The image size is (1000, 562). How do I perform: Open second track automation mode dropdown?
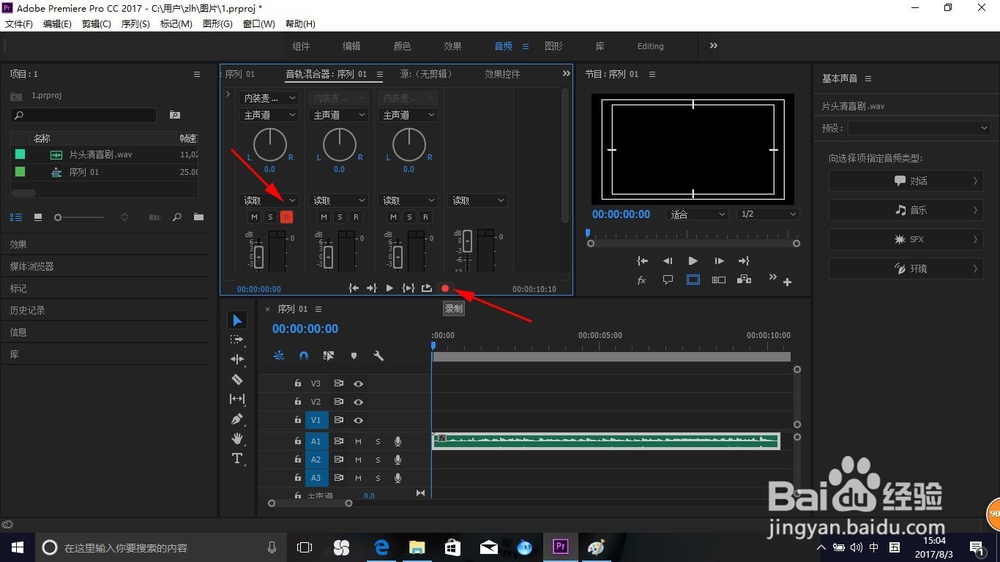coord(339,200)
